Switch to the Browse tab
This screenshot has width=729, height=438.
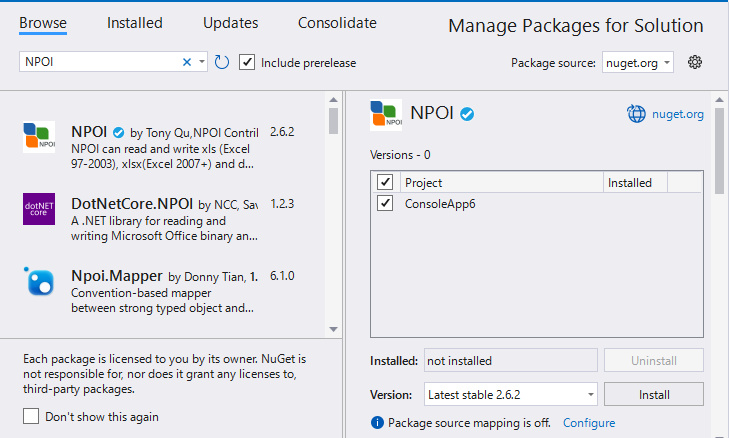43,23
